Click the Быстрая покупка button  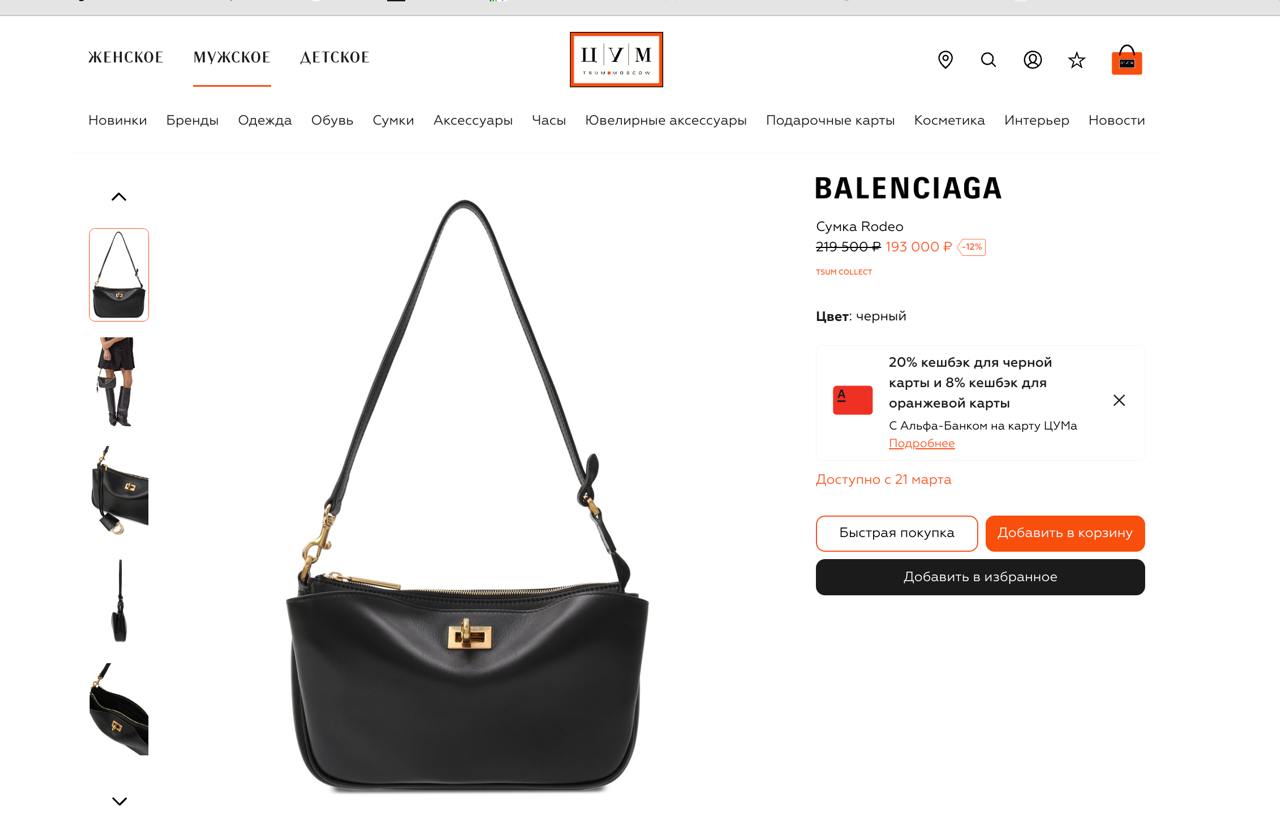pos(897,533)
